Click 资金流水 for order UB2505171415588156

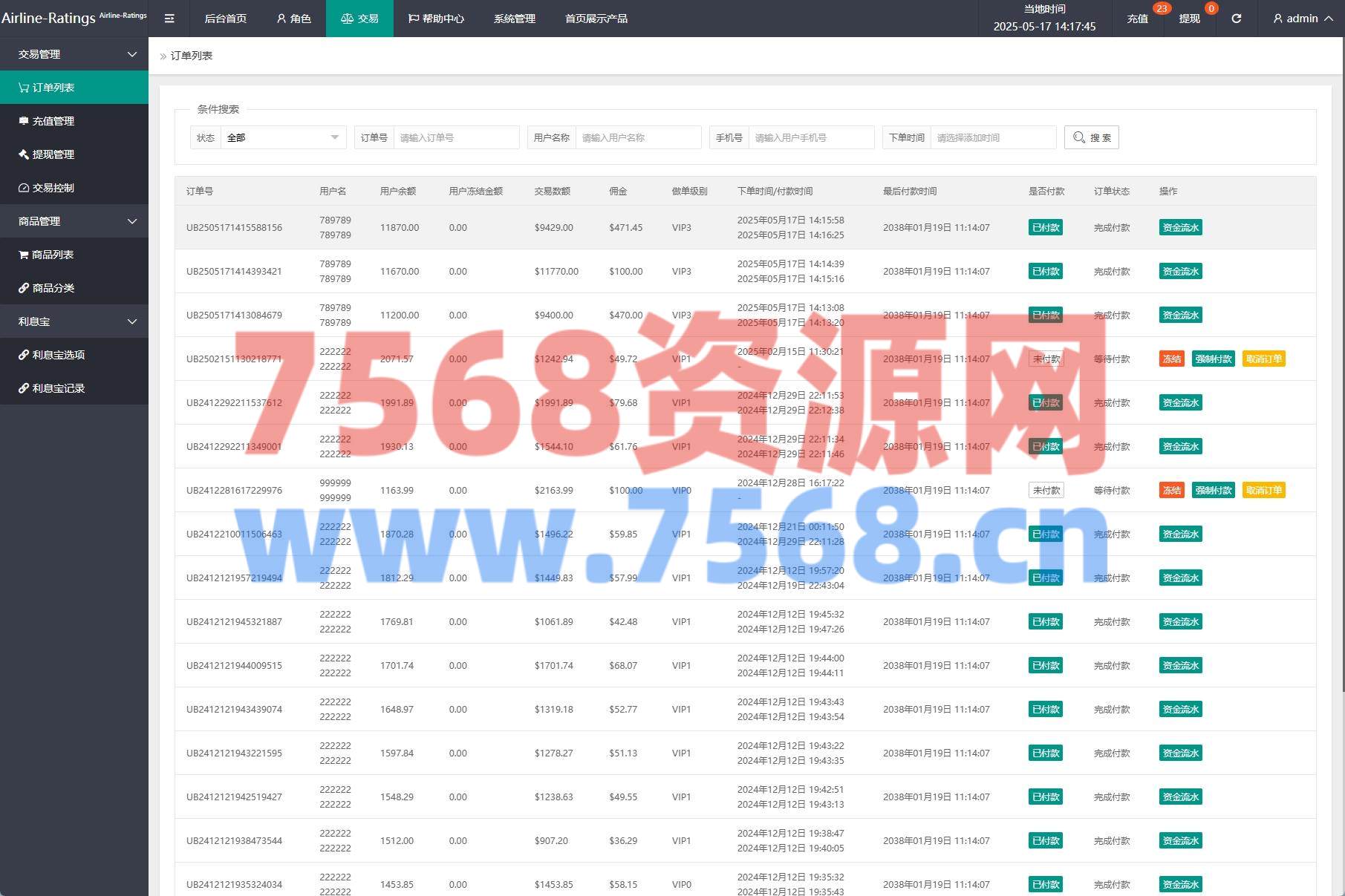[x=1180, y=228]
